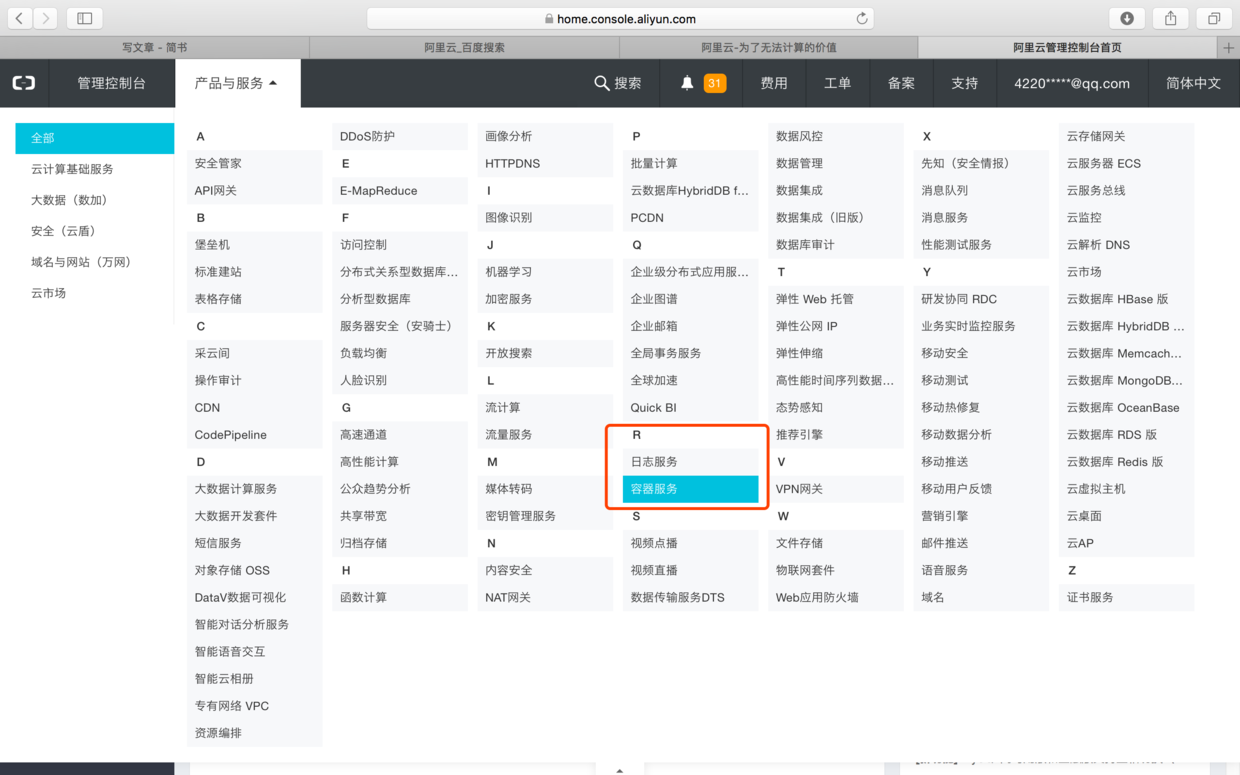This screenshot has width=1240, height=775.
Task: Open CodePipeline service
Action: tap(255, 435)
